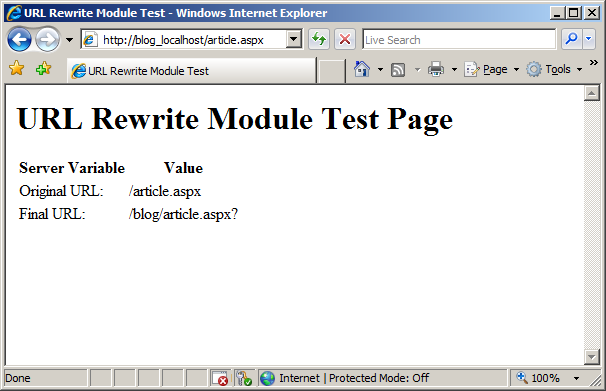Screen dimensions: 606x391
Task: Click the Internet zone globe icon
Action: click(x=267, y=378)
